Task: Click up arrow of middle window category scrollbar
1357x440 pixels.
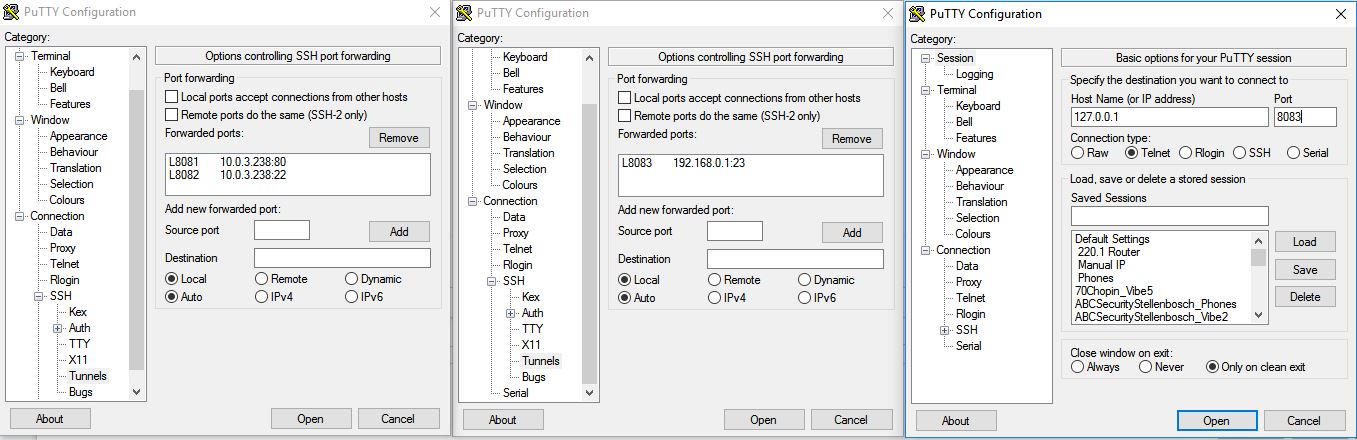Action: coord(590,57)
